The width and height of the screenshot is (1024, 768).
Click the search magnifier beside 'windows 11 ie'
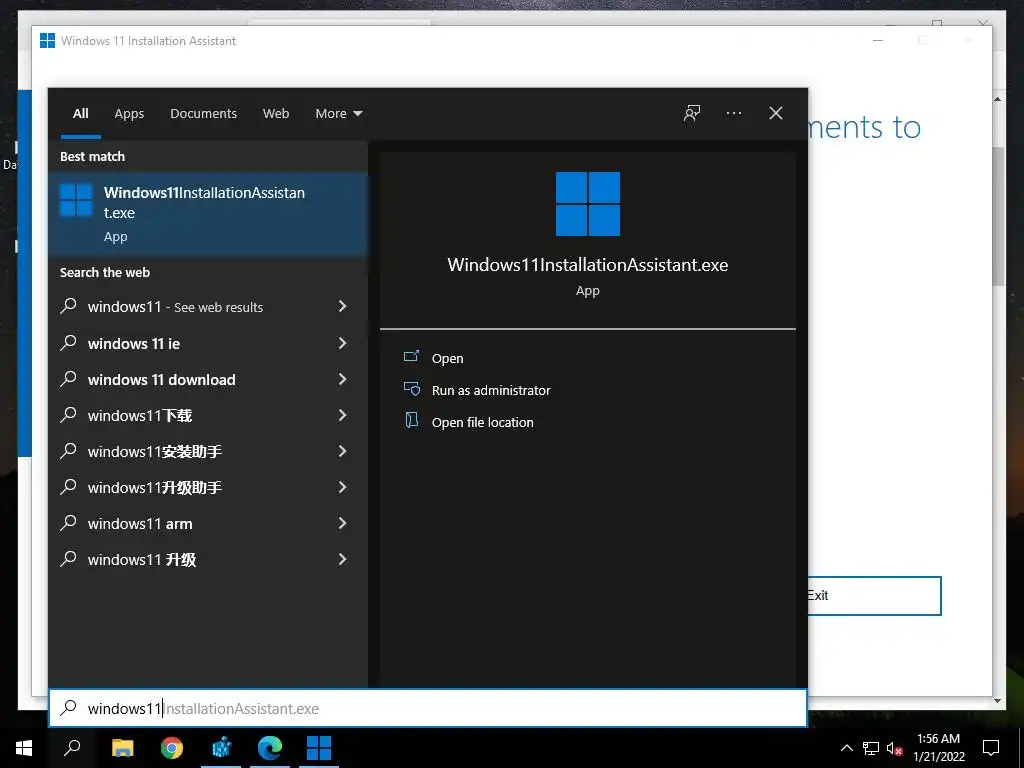69,342
